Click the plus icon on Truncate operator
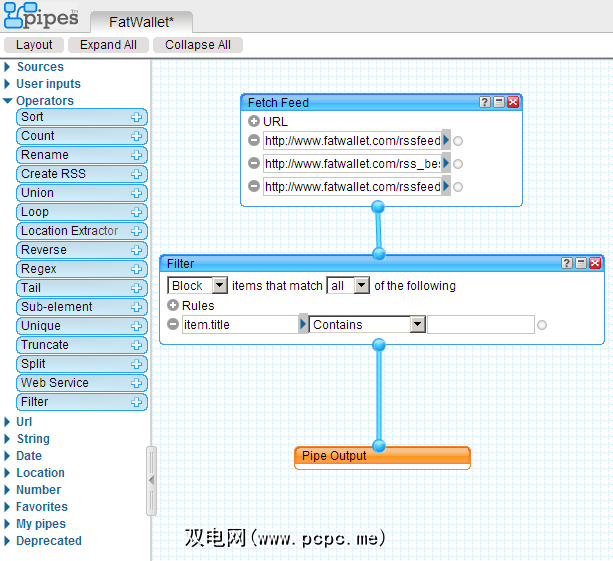 (x=136, y=345)
